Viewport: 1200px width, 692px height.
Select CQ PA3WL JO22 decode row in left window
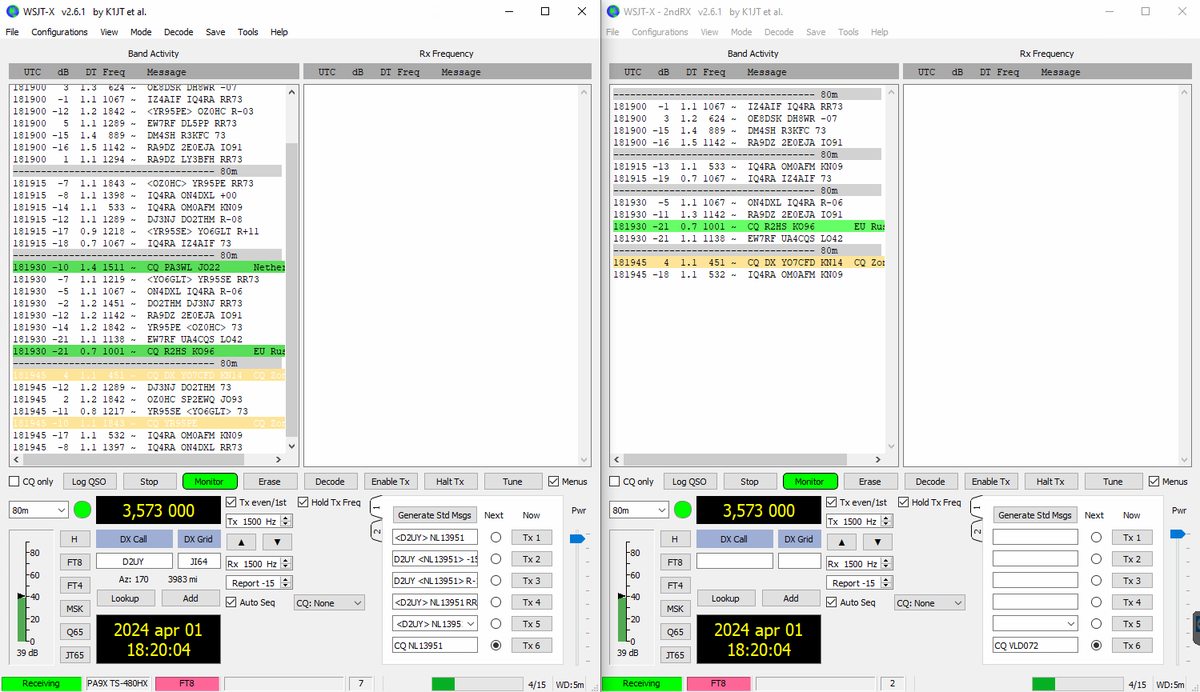[x=148, y=268]
